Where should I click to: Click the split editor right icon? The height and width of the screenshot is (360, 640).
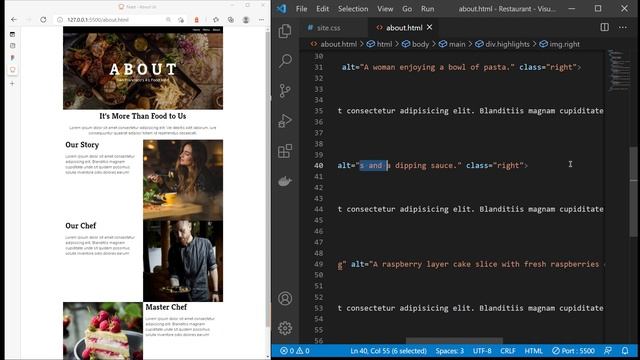(604, 27)
